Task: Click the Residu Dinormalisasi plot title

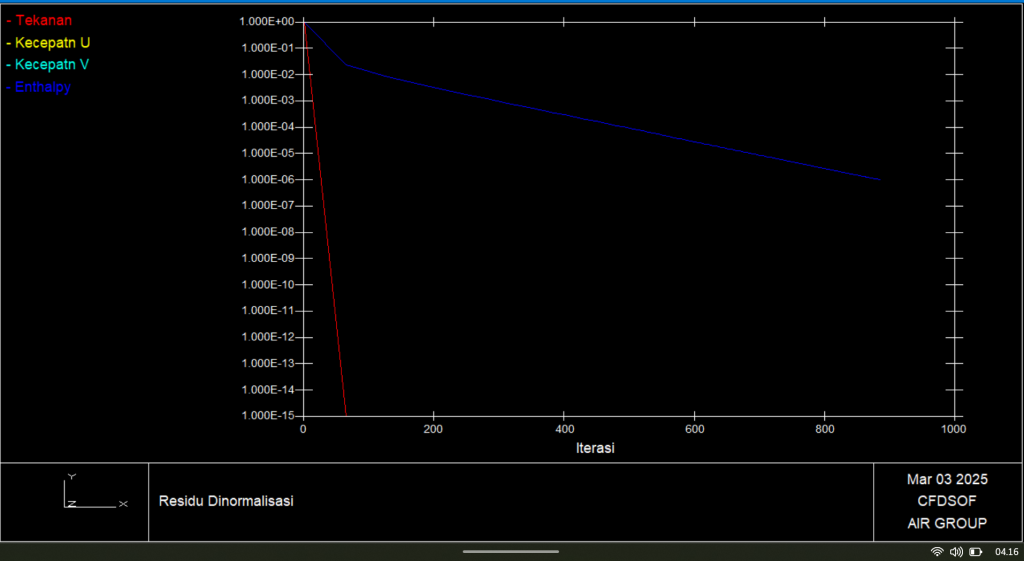Action: point(226,501)
